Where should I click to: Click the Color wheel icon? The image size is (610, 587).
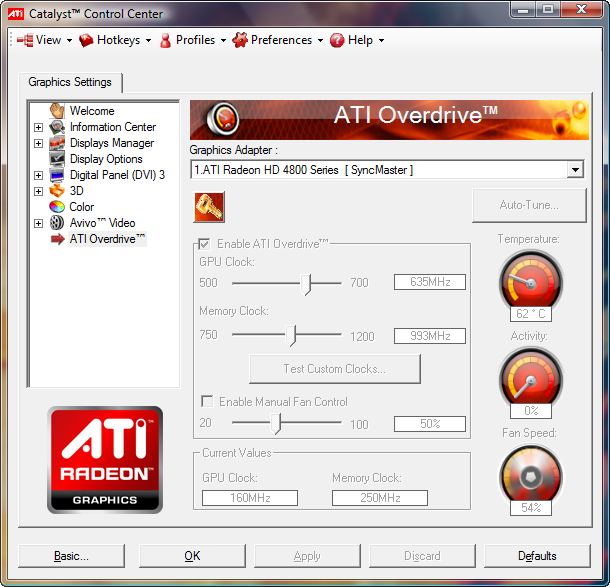click(57, 207)
